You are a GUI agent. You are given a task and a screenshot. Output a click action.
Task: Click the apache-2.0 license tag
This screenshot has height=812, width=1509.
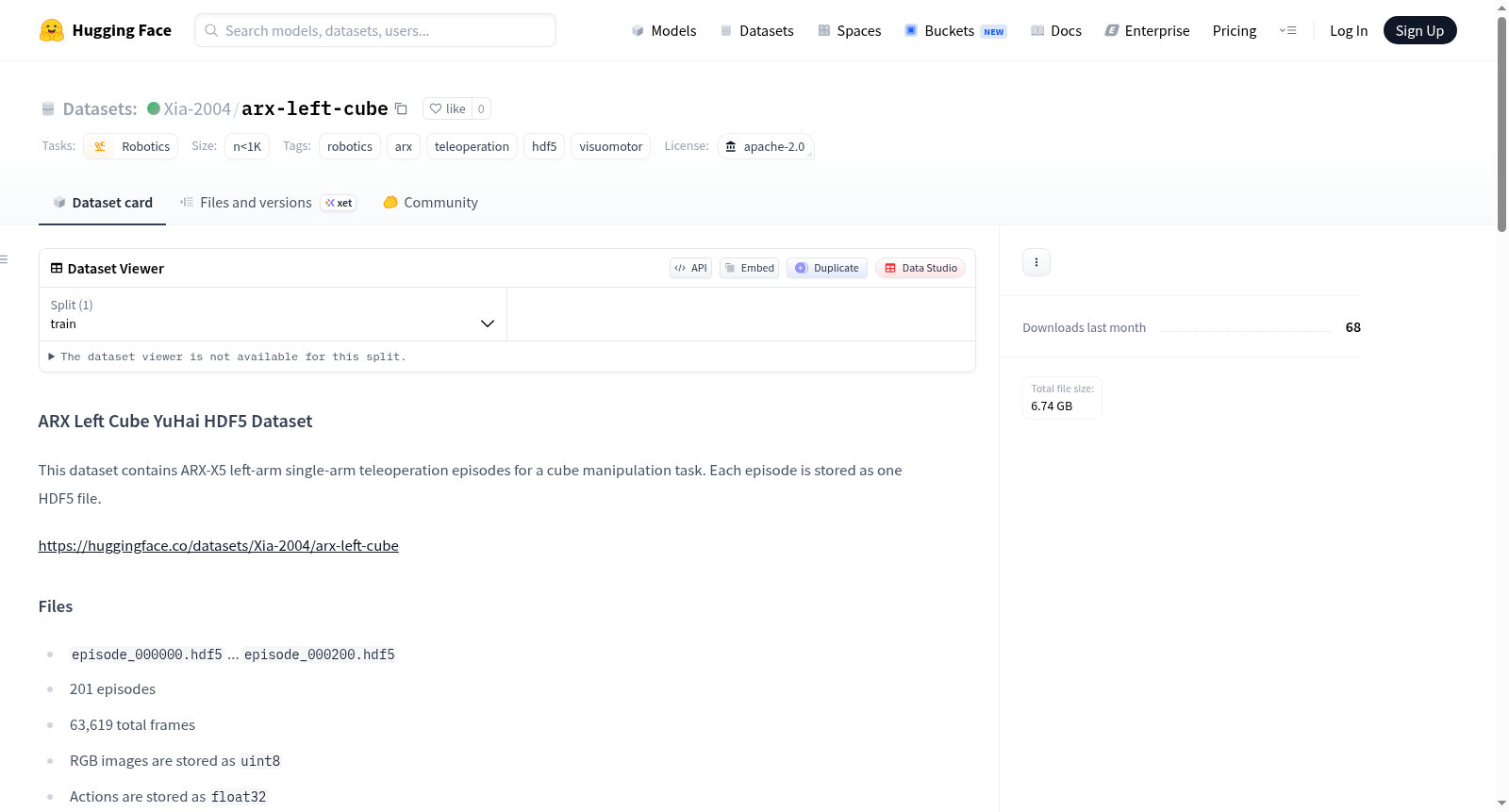click(x=765, y=146)
